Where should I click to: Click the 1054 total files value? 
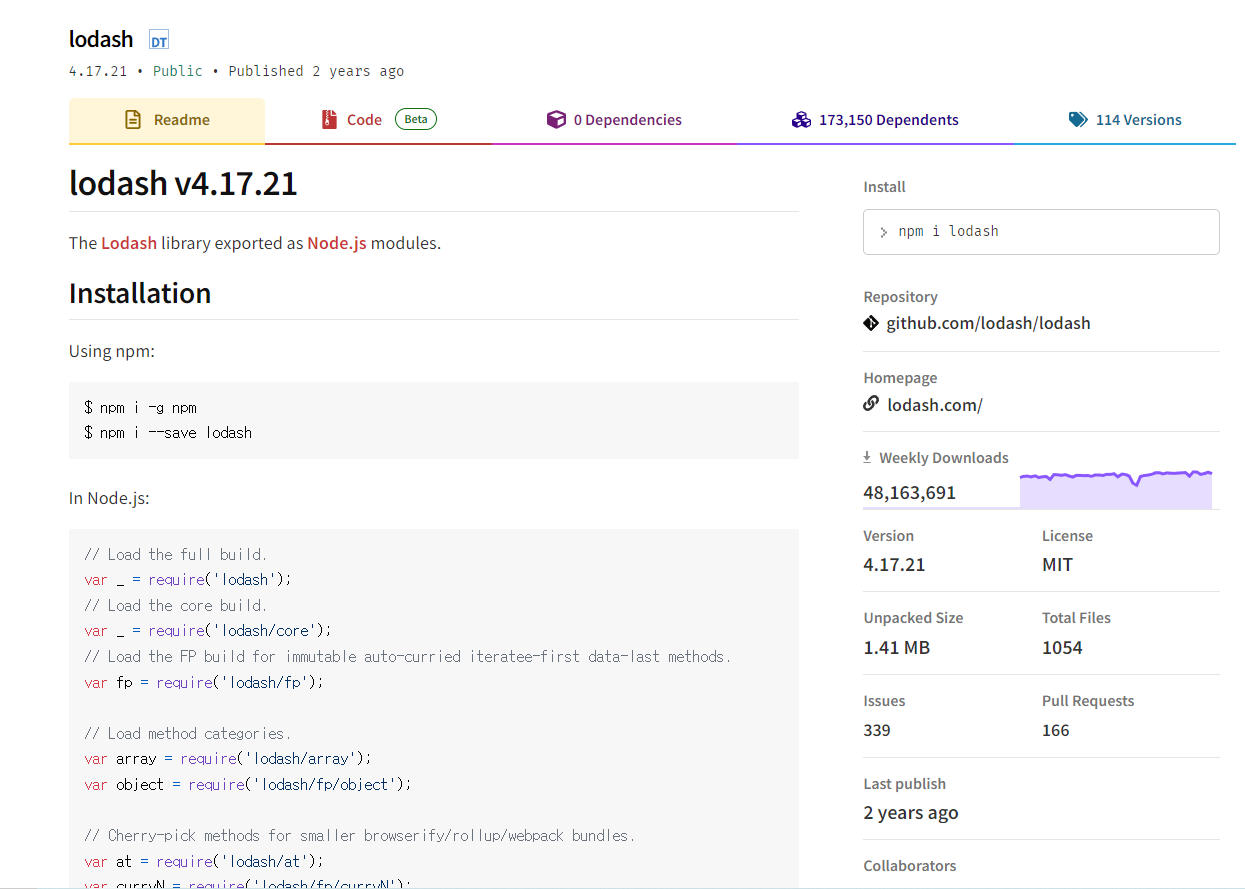[x=1062, y=647]
